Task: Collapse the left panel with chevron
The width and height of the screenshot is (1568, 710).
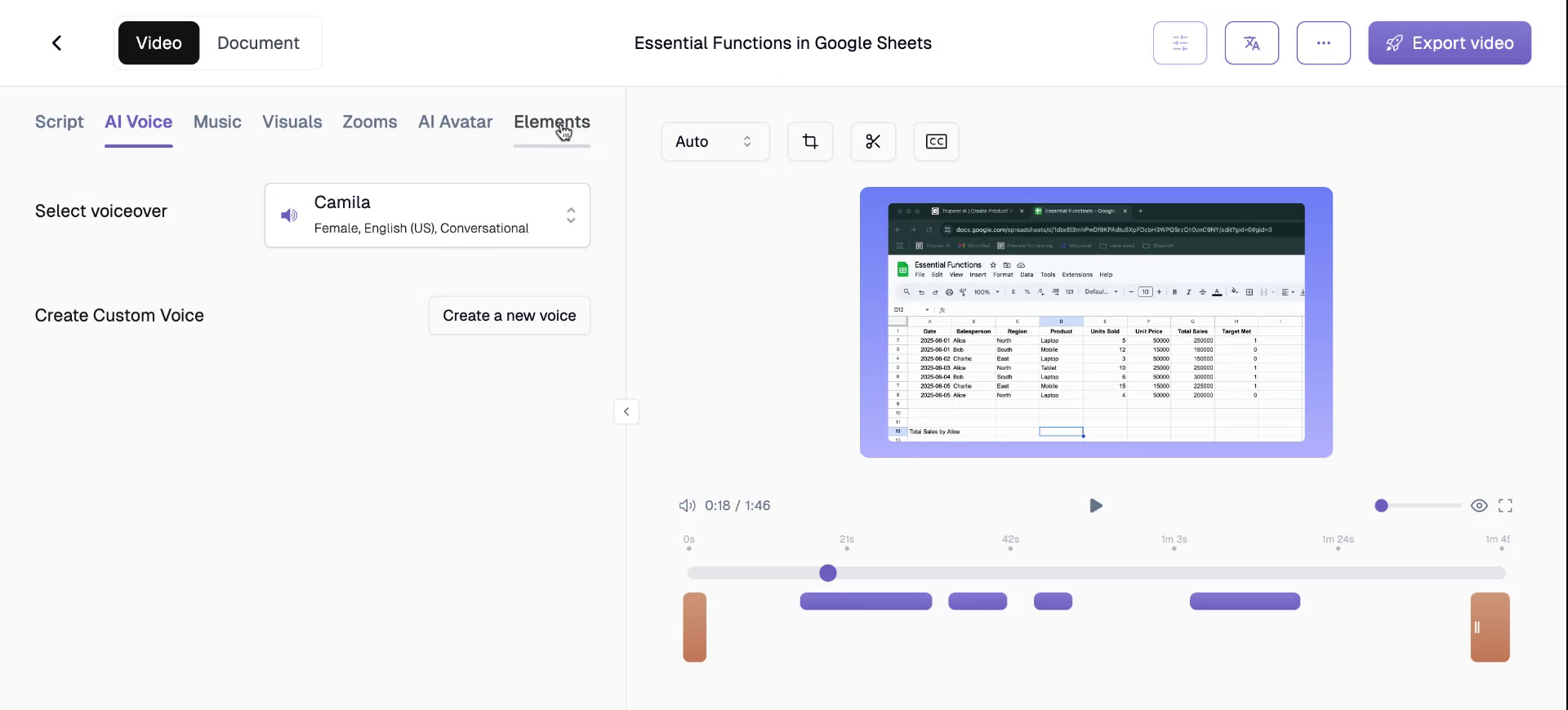Action: coord(626,412)
